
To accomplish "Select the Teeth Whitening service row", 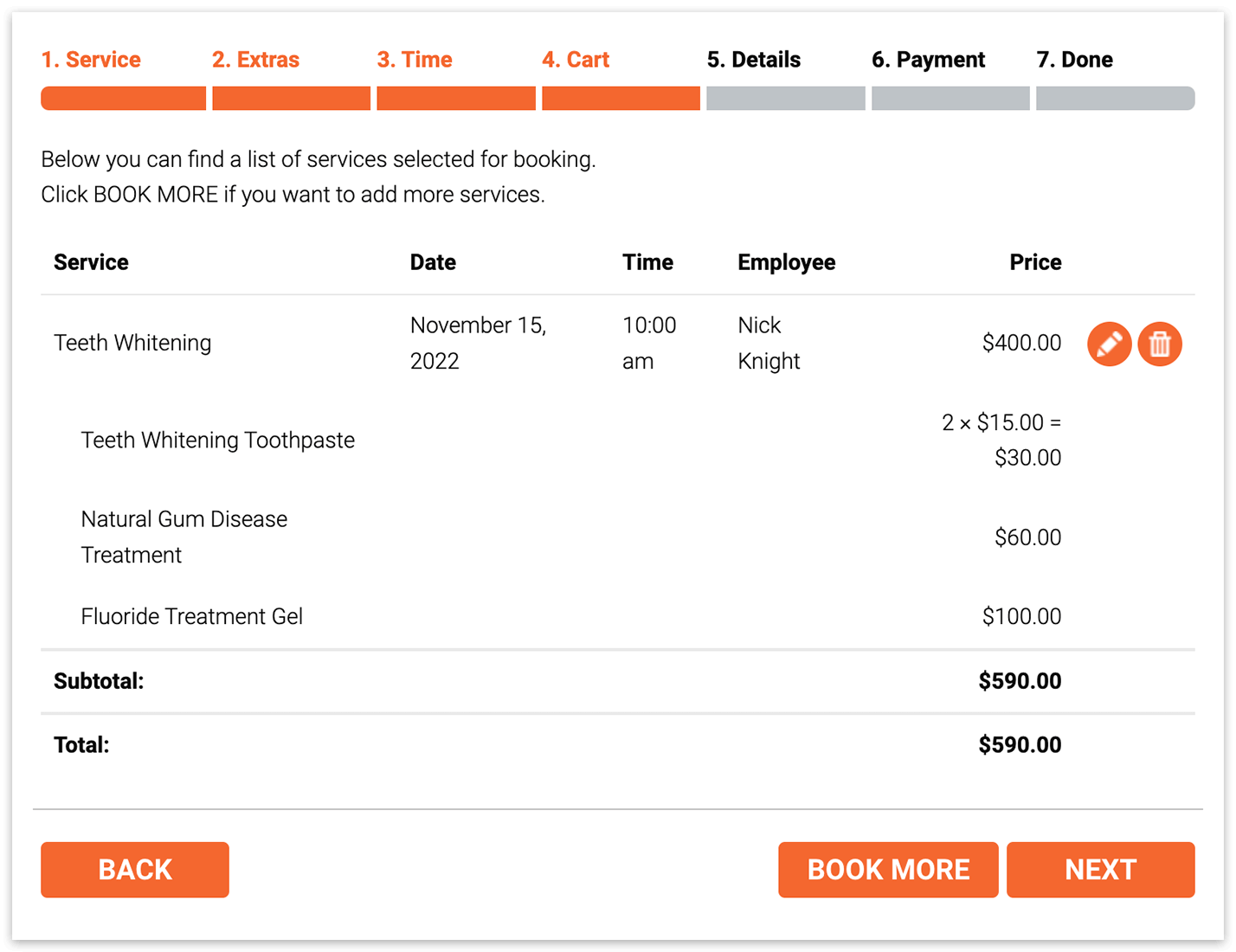I will pyautogui.click(x=132, y=343).
